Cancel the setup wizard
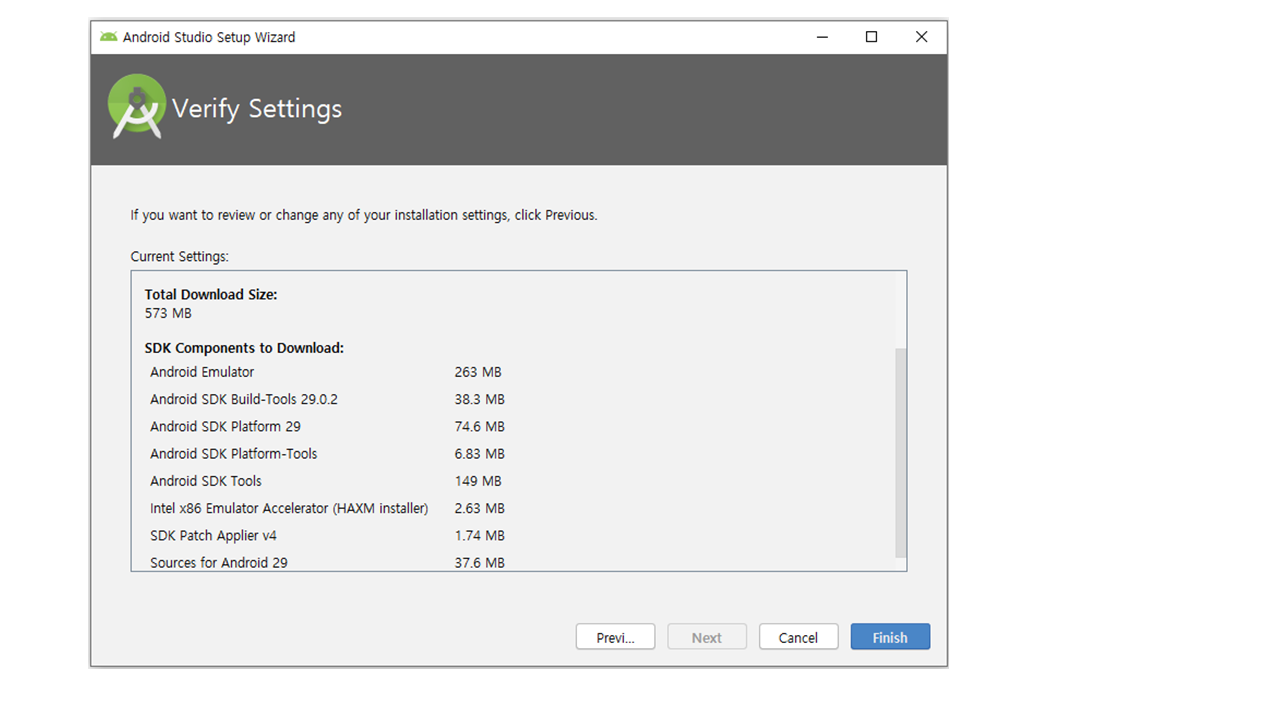Screen dimensions: 1280x720 point(798,637)
